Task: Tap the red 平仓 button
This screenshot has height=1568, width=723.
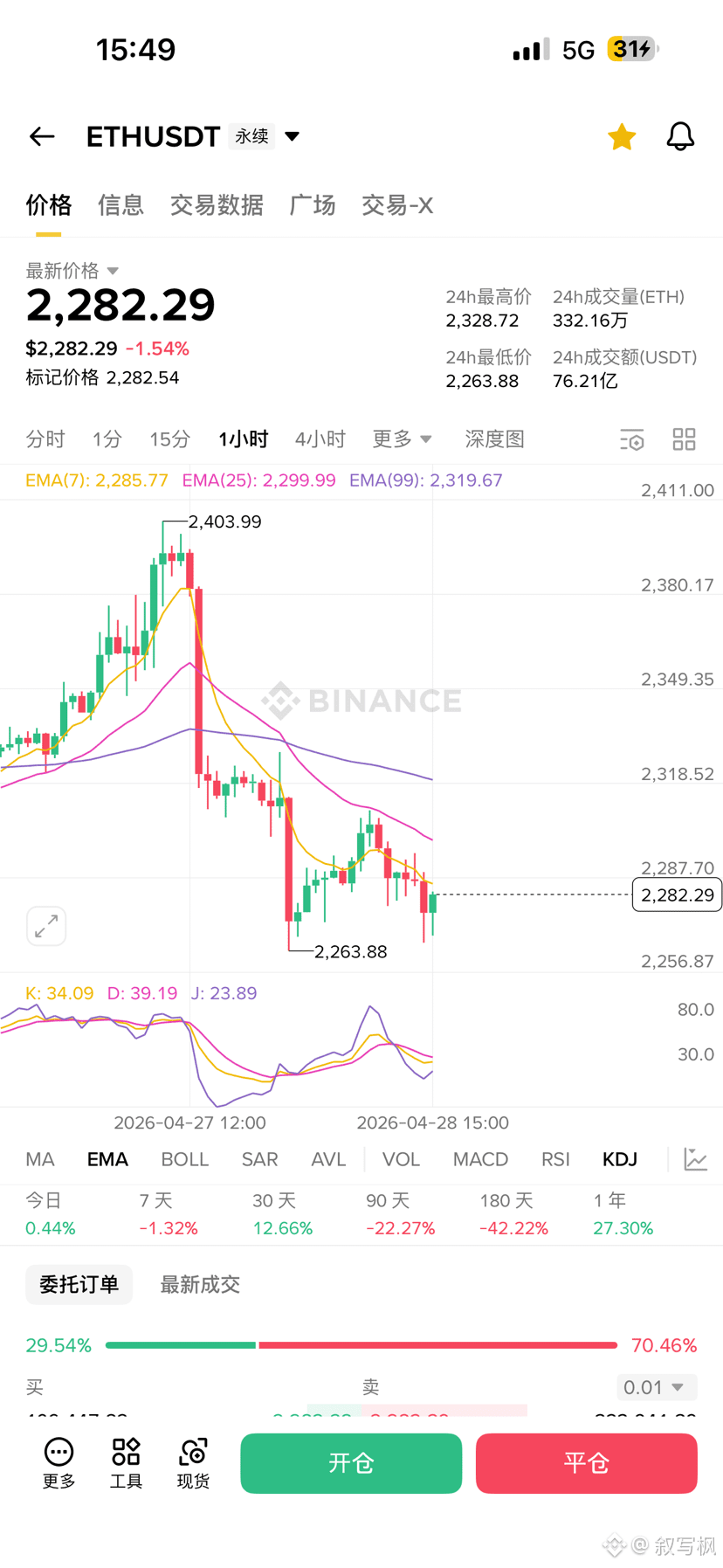Action: [x=587, y=1463]
